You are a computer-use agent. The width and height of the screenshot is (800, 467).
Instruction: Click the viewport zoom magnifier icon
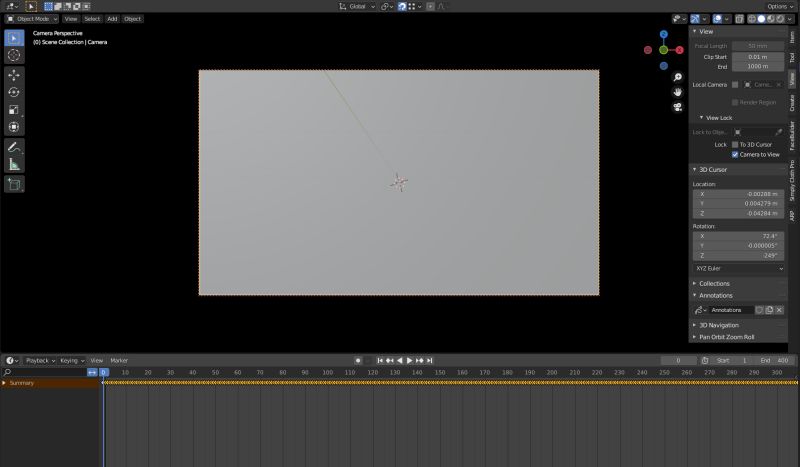coord(678,77)
